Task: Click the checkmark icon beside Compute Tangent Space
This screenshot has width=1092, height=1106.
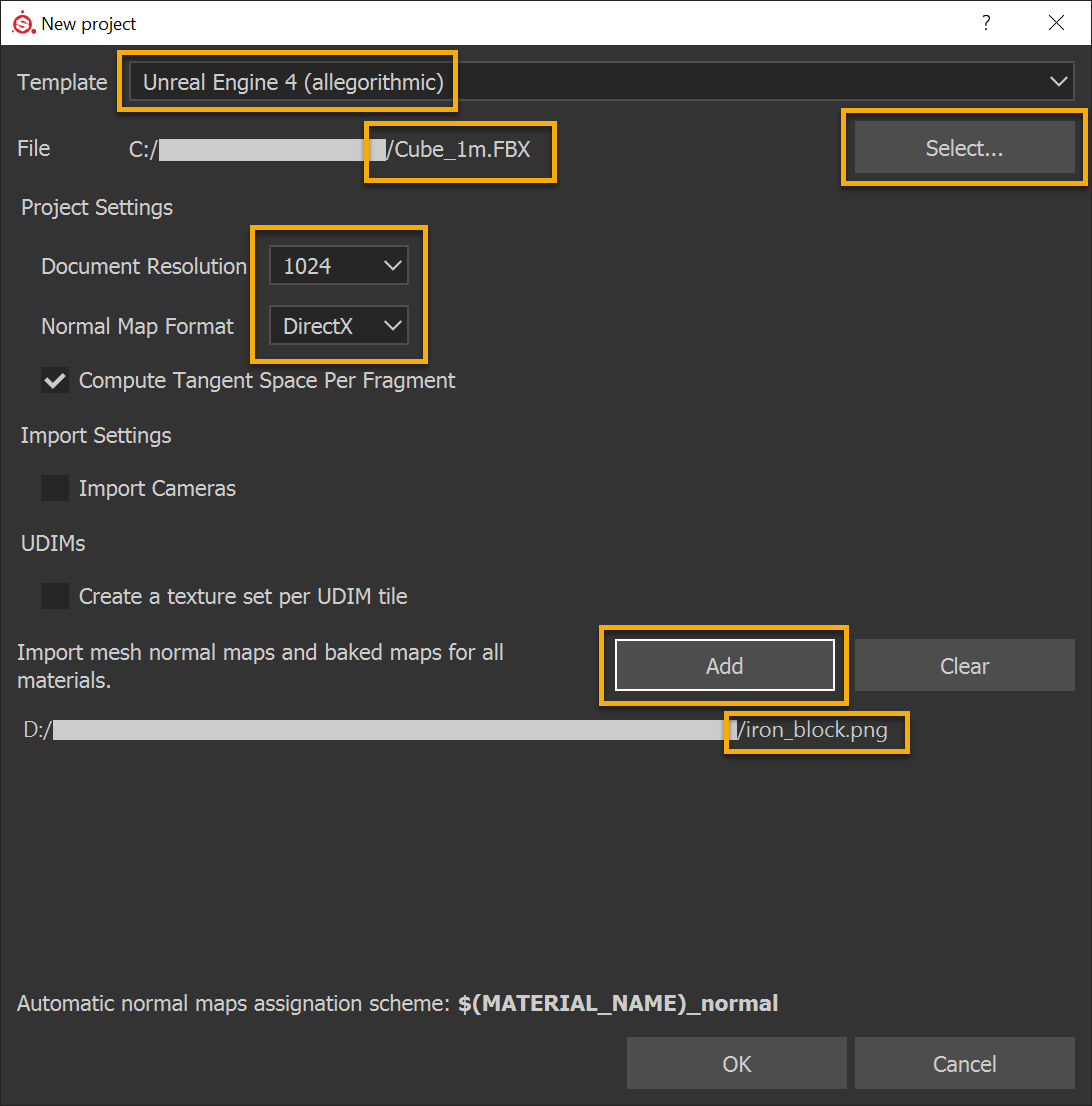Action: [x=55, y=381]
